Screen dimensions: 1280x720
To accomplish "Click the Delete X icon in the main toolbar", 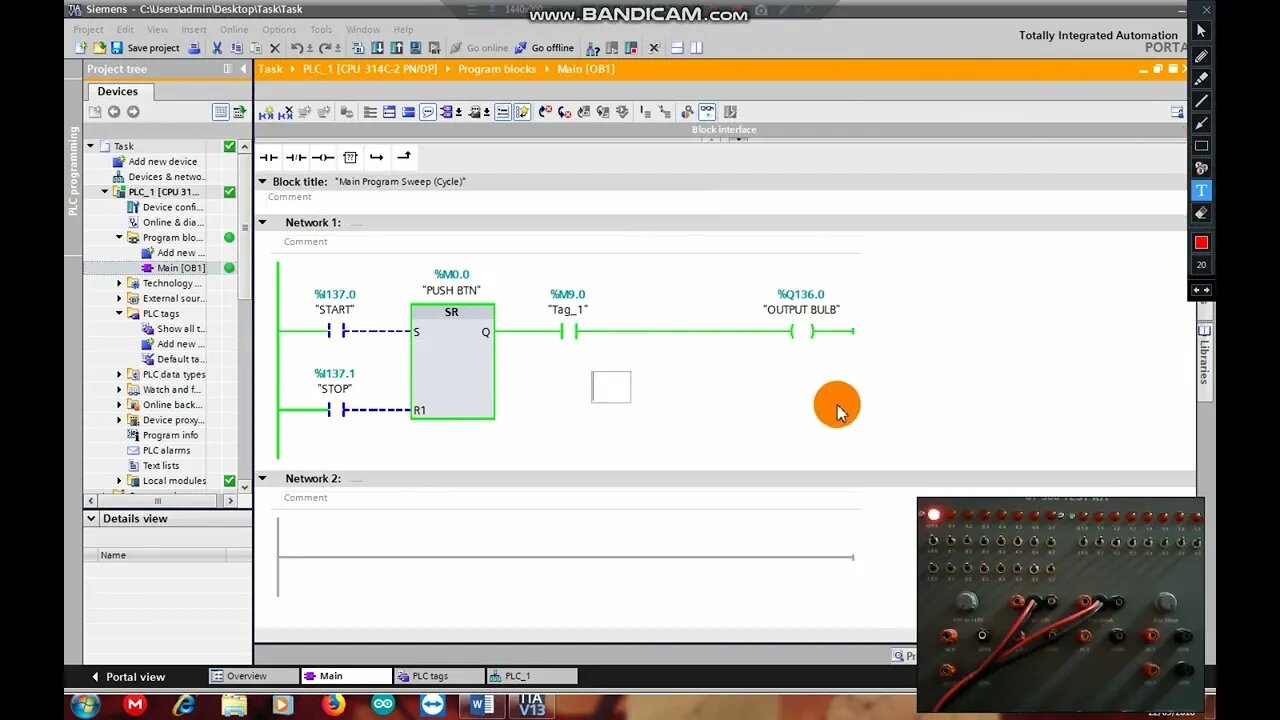I will [x=276, y=48].
